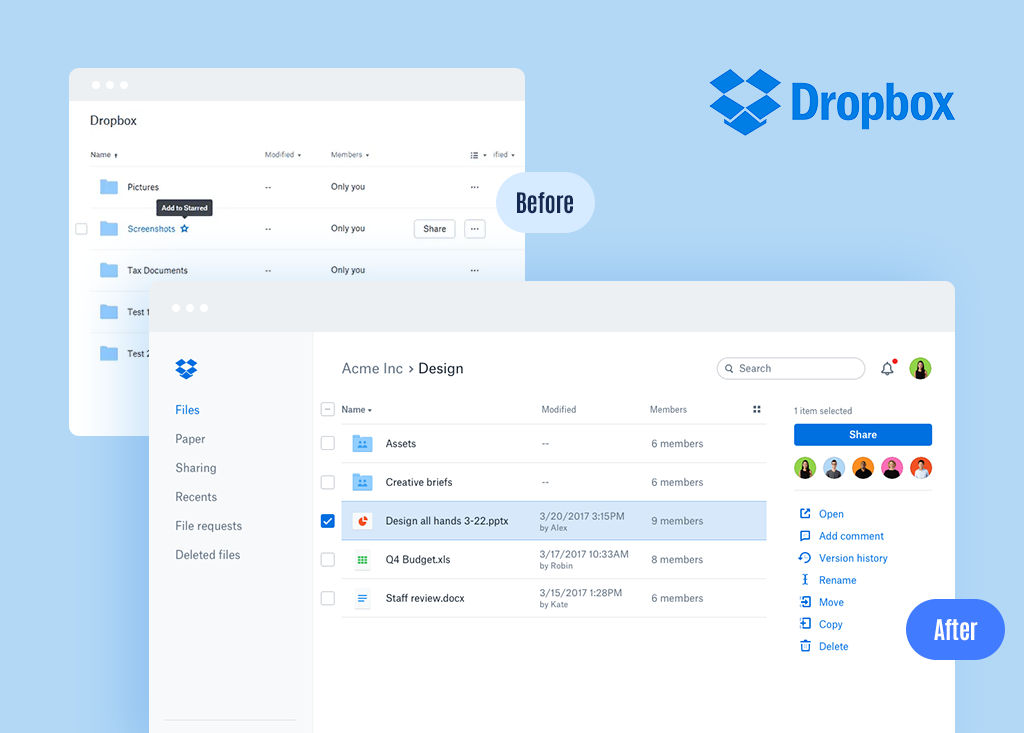Click the Delete trash icon
This screenshot has width=1024, height=733.
tap(805, 646)
